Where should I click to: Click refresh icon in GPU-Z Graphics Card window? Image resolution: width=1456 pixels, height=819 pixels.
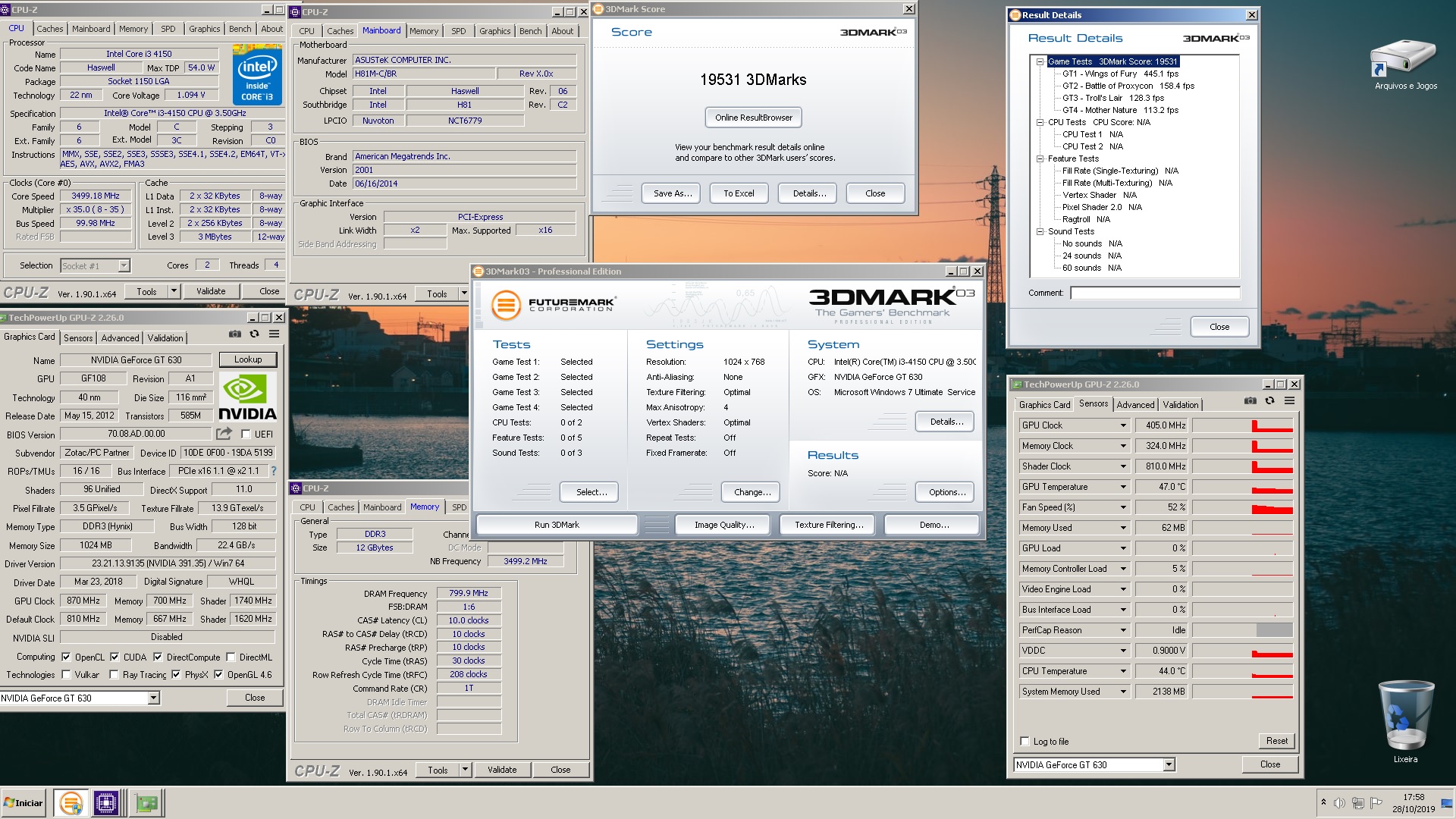[x=255, y=334]
